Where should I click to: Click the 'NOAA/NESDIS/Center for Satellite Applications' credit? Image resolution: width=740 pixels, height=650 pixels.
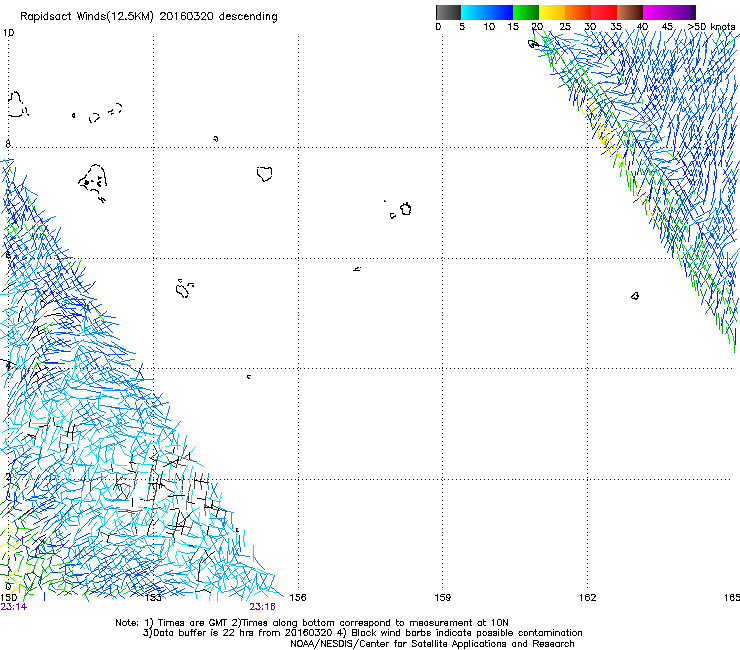(432, 643)
